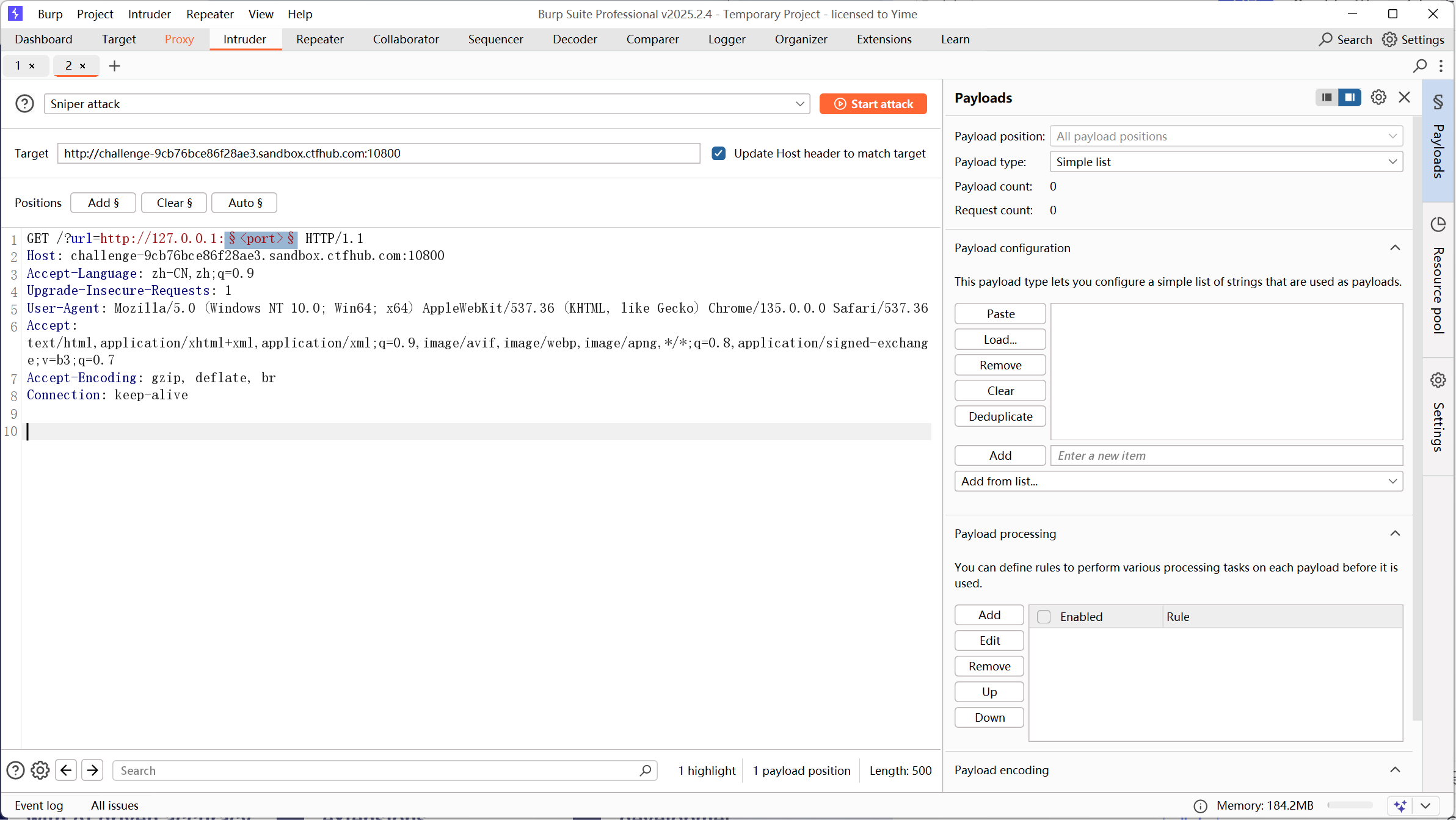Screen dimensions: 1456x820
Task: Open the Sniper attack type dropdown
Action: [x=426, y=104]
